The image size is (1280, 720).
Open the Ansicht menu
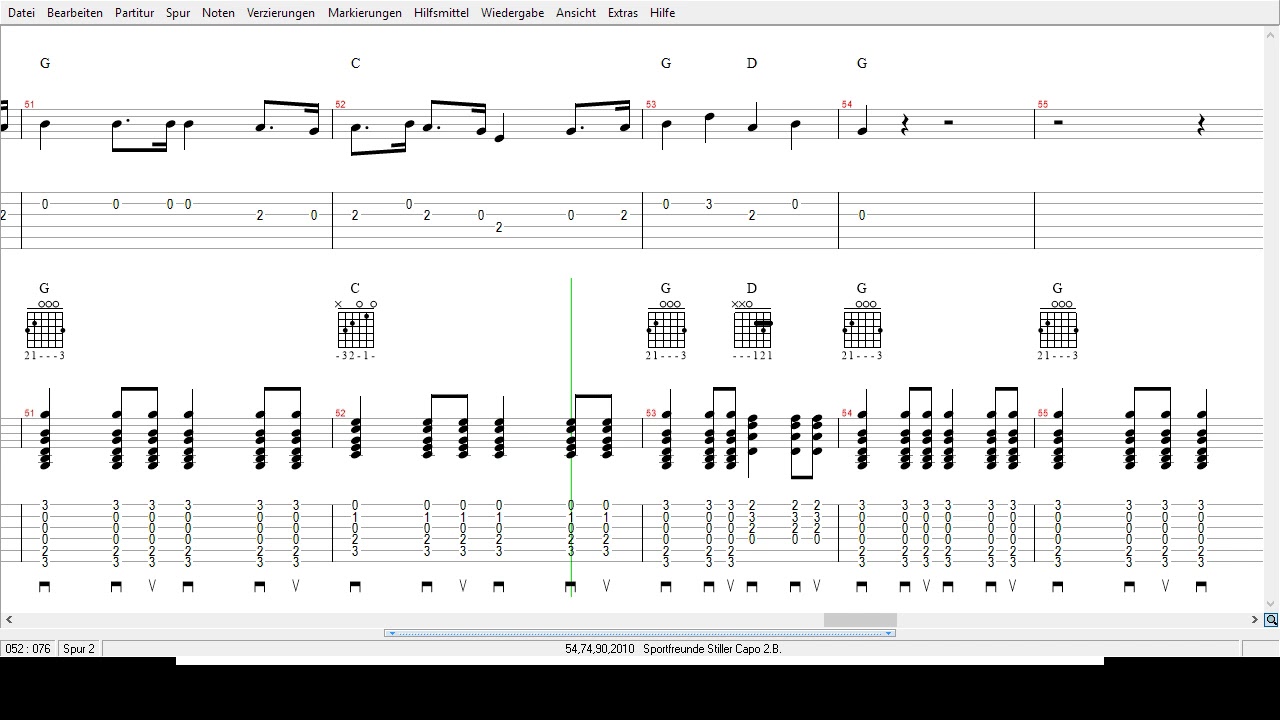(576, 13)
